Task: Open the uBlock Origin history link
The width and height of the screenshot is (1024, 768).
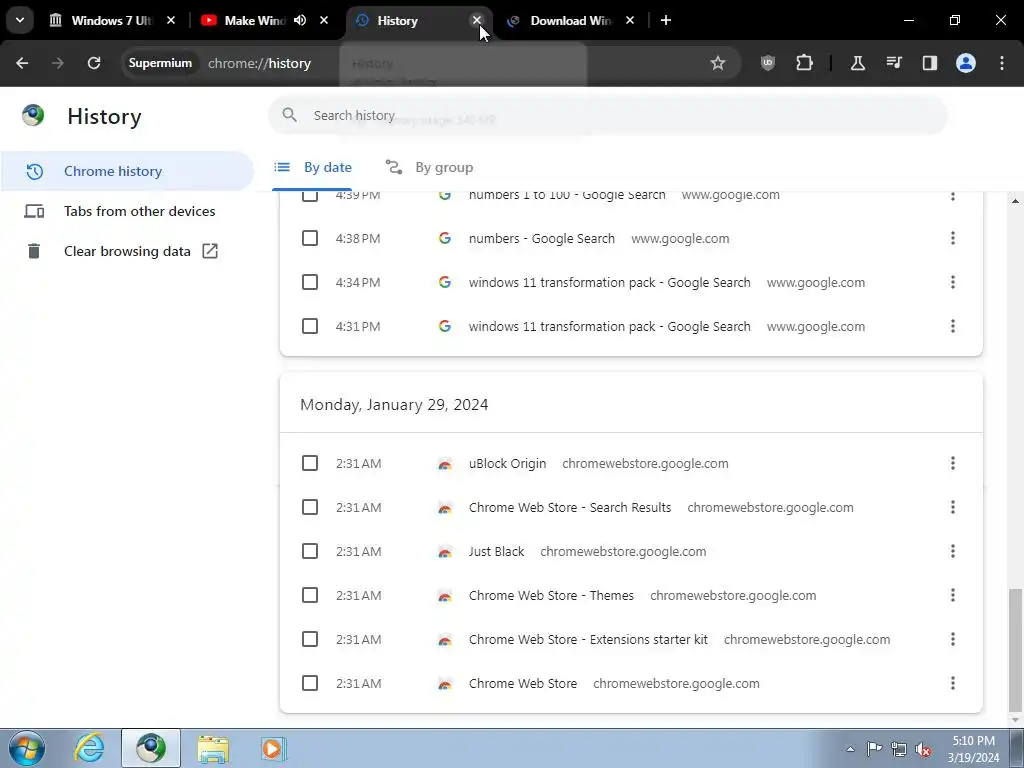Action: click(507, 463)
